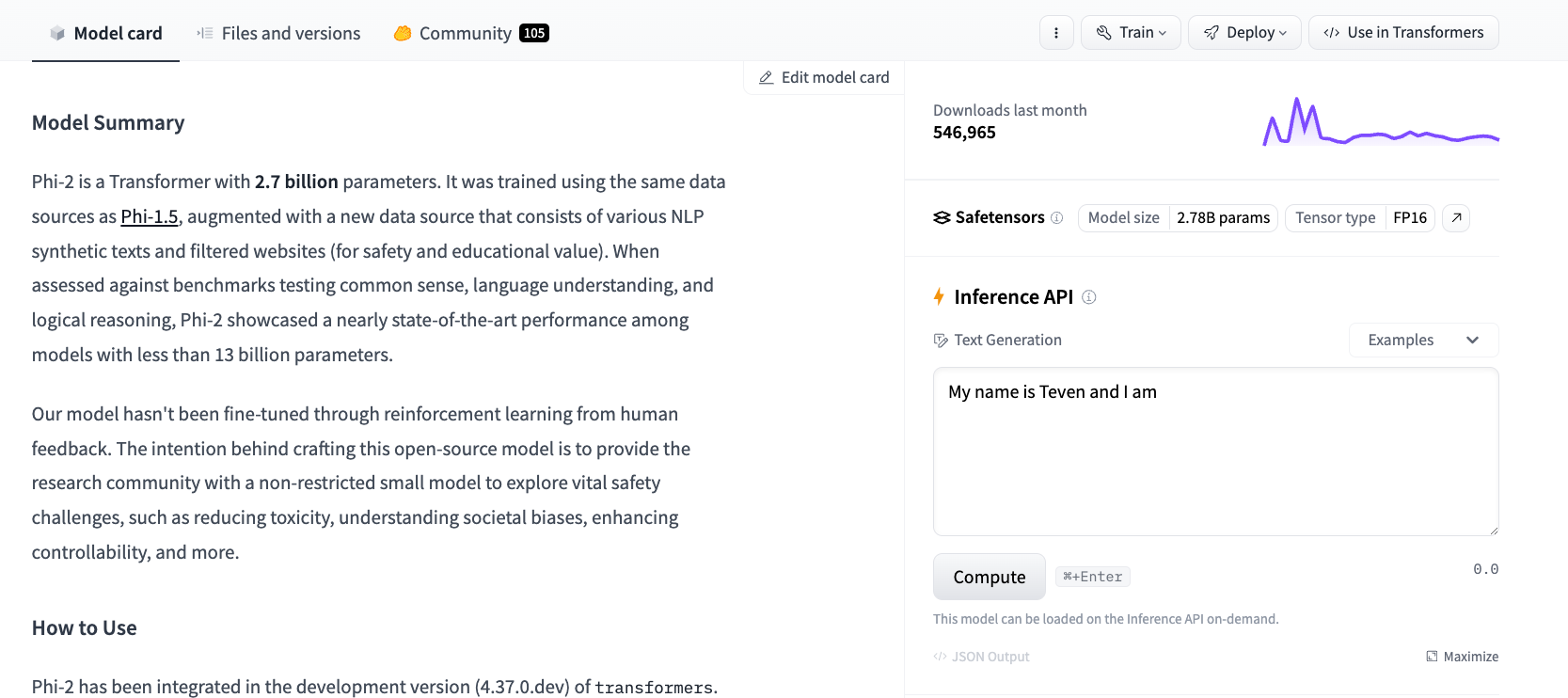Expand the Deploy dropdown
The image size is (1568, 698).
tap(1244, 33)
